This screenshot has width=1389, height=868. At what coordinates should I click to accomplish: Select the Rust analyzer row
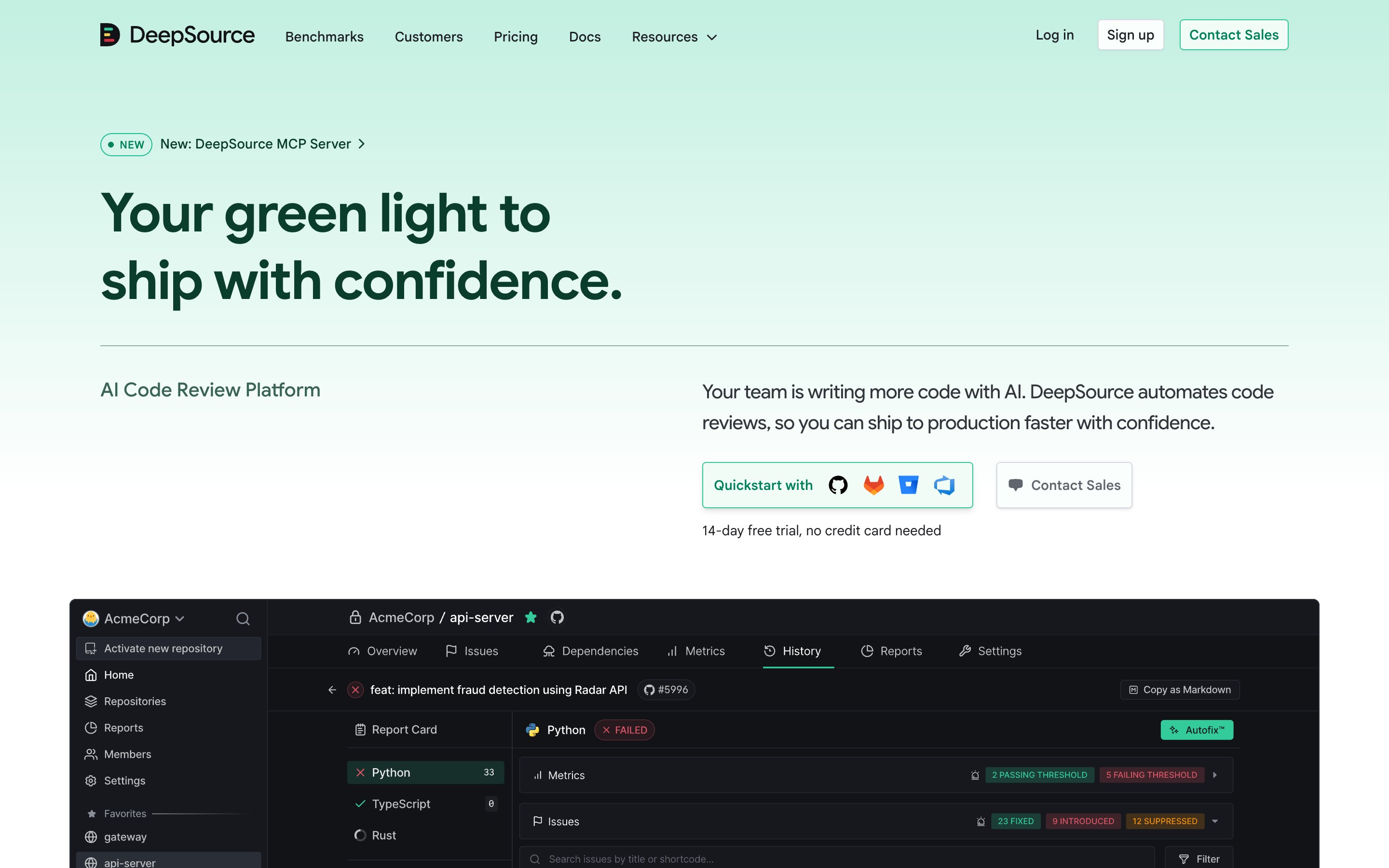point(425,835)
